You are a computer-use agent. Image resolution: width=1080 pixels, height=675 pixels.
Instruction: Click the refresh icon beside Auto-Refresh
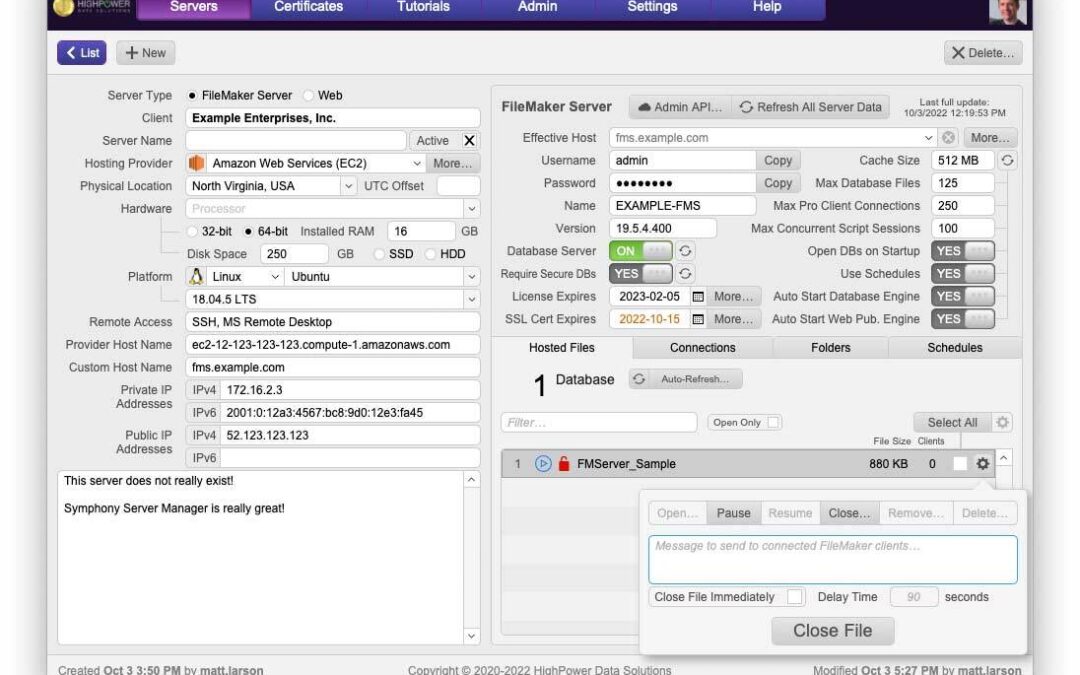click(639, 379)
